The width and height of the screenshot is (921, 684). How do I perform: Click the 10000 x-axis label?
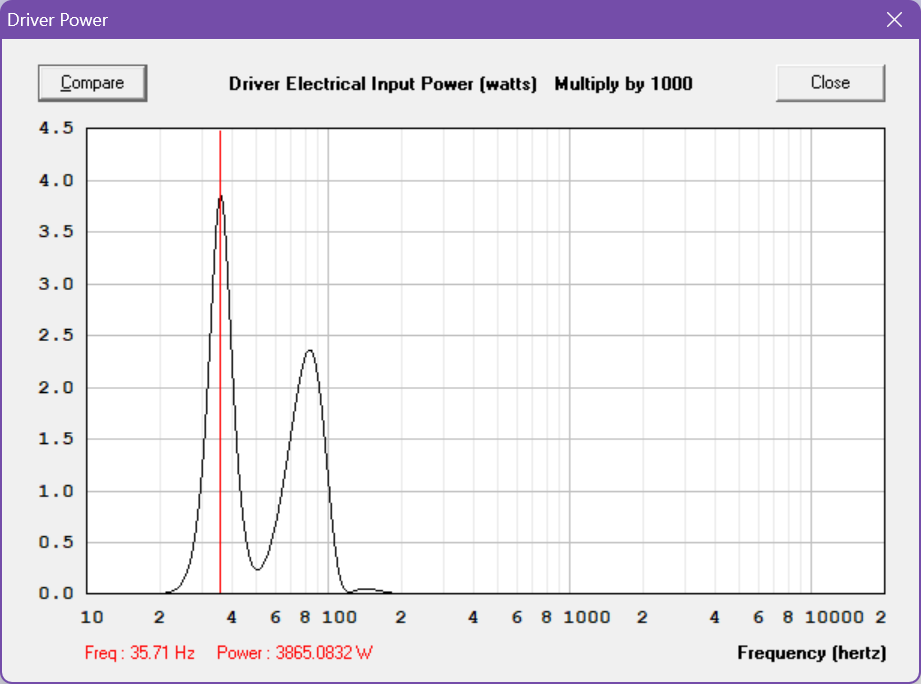834,617
